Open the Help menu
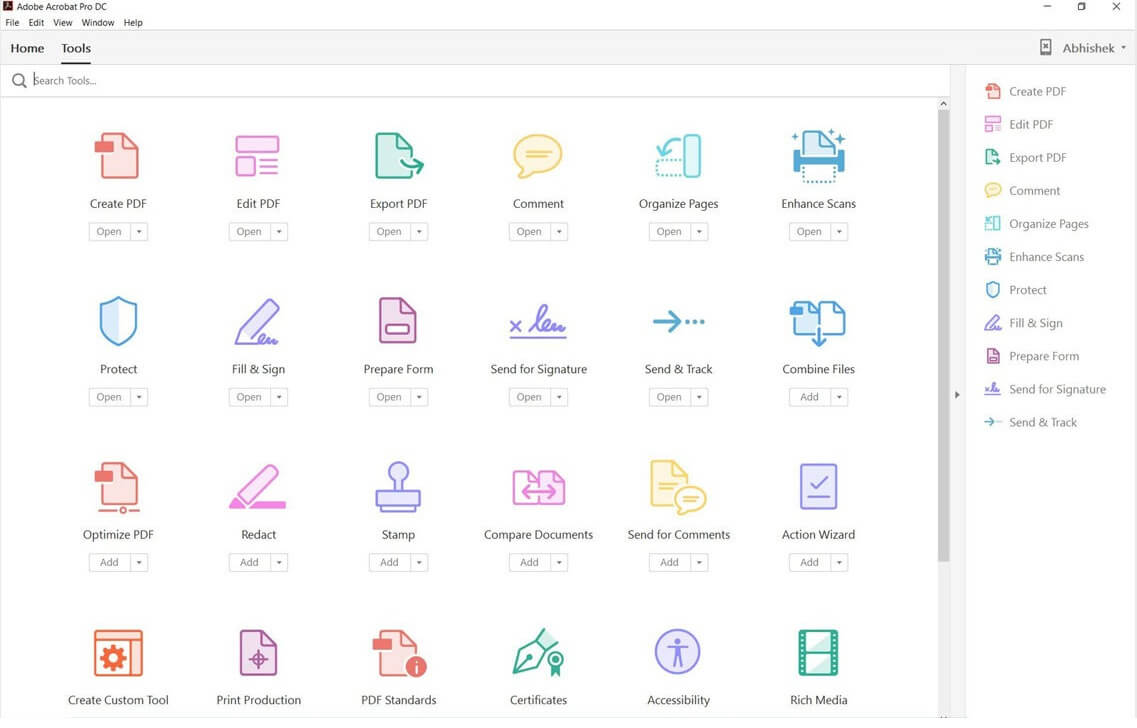This screenshot has width=1137, height=728. [x=133, y=22]
